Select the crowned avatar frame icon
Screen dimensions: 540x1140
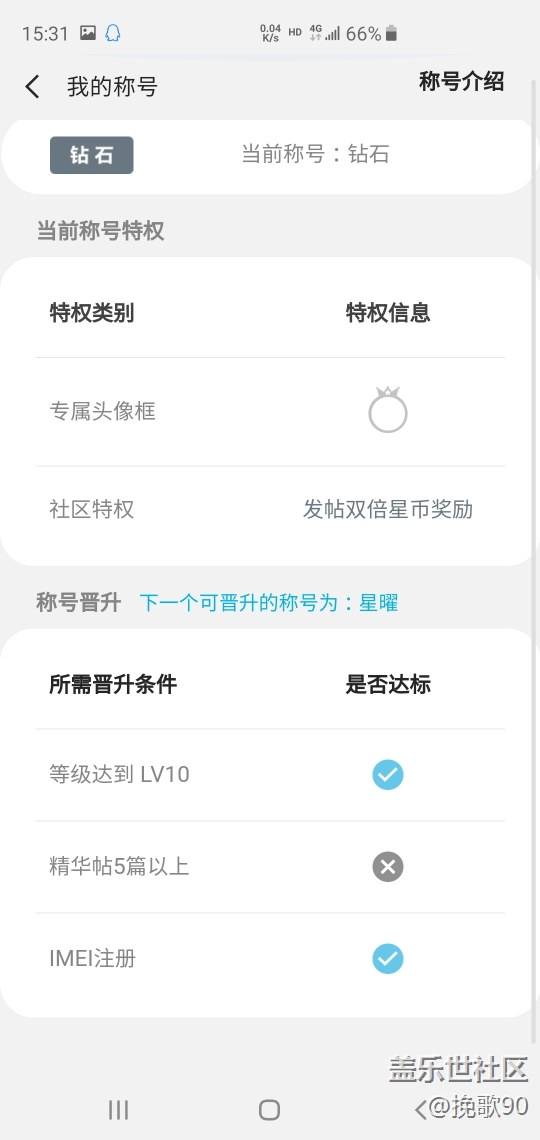(x=387, y=411)
